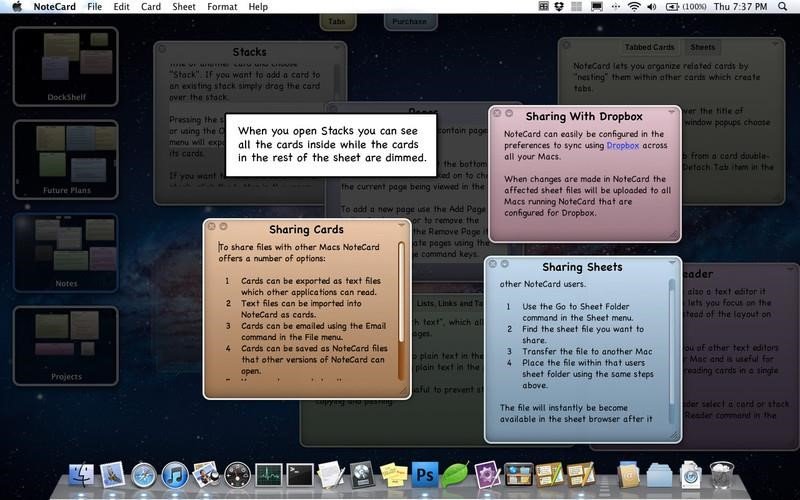
Task: Open the Format menu
Action: (x=222, y=7)
